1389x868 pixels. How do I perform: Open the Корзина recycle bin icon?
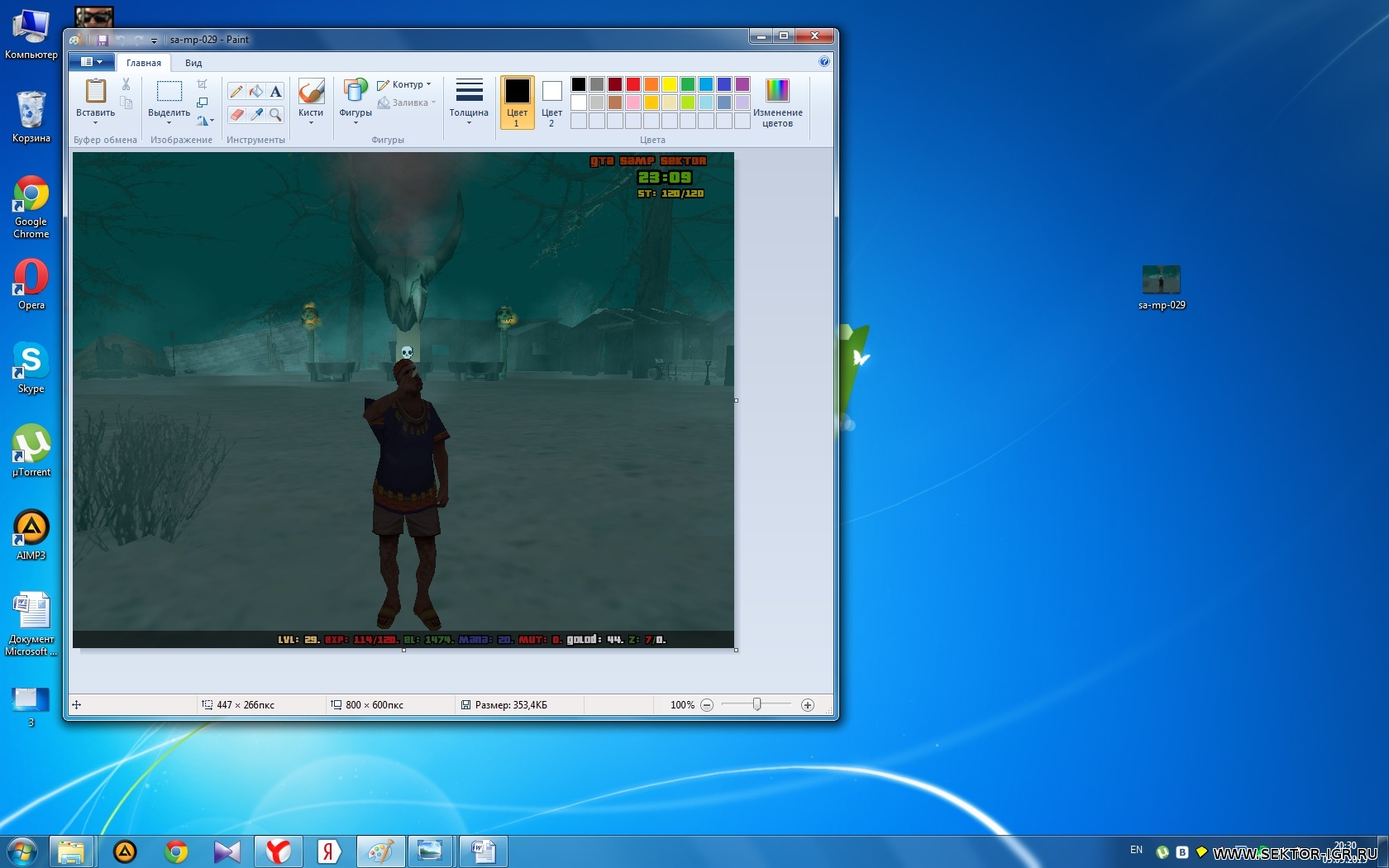[x=31, y=117]
